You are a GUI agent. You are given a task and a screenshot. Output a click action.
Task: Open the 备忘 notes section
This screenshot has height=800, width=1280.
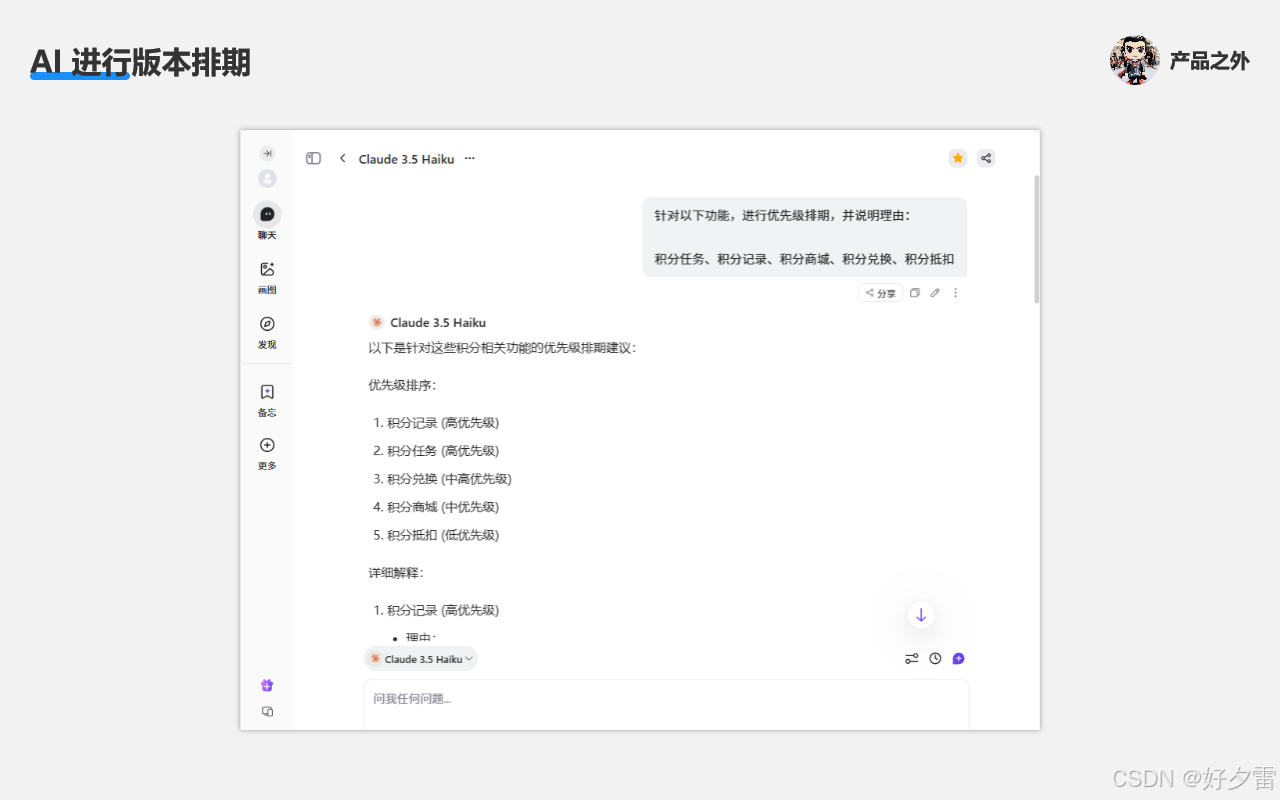[x=267, y=400]
